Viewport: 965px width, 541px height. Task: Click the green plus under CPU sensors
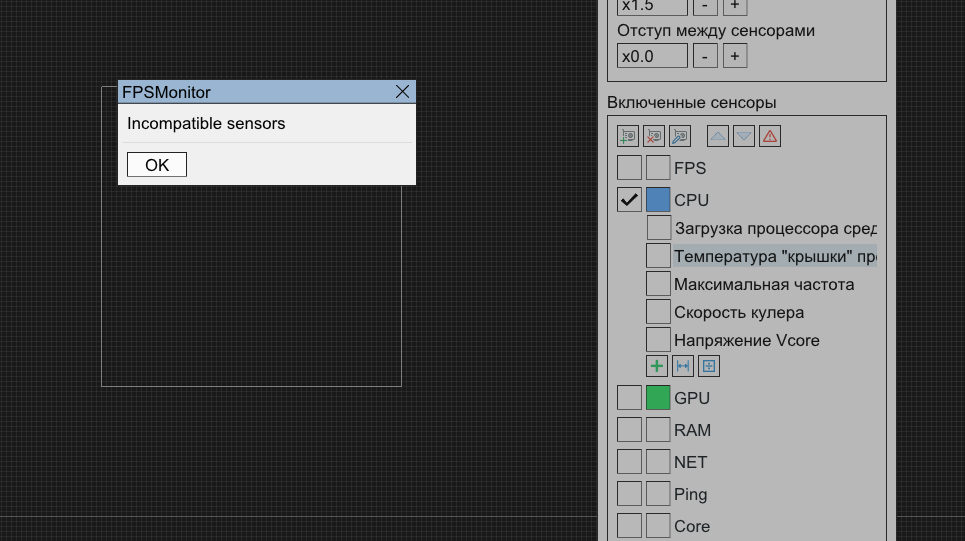coord(657,366)
